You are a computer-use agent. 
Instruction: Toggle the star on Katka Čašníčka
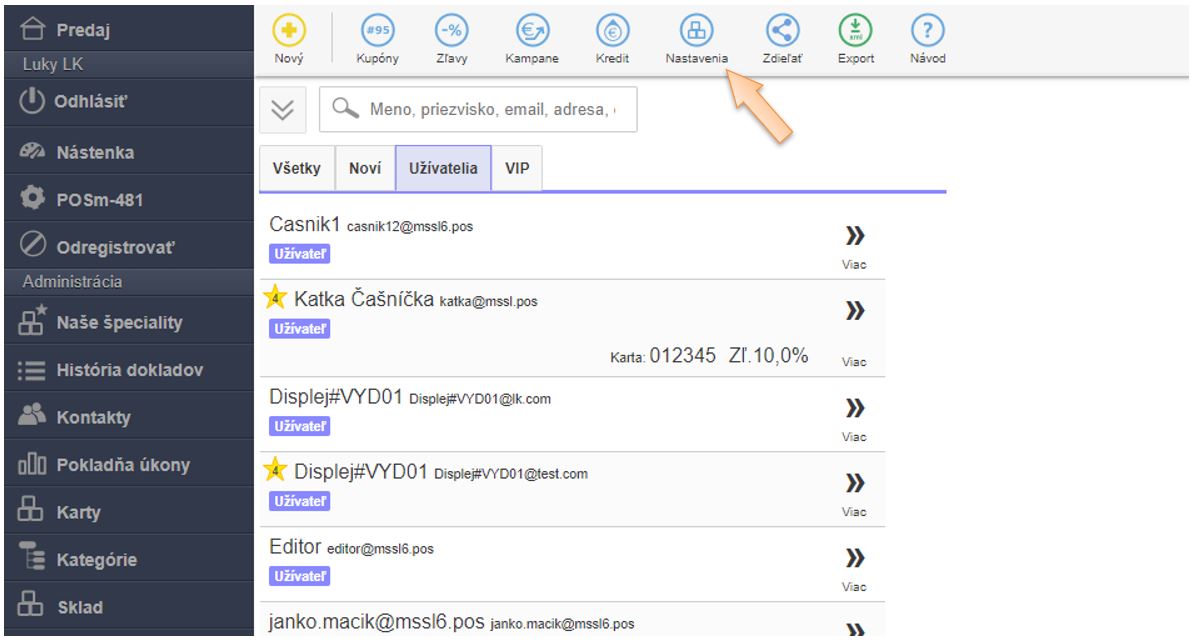pos(275,299)
